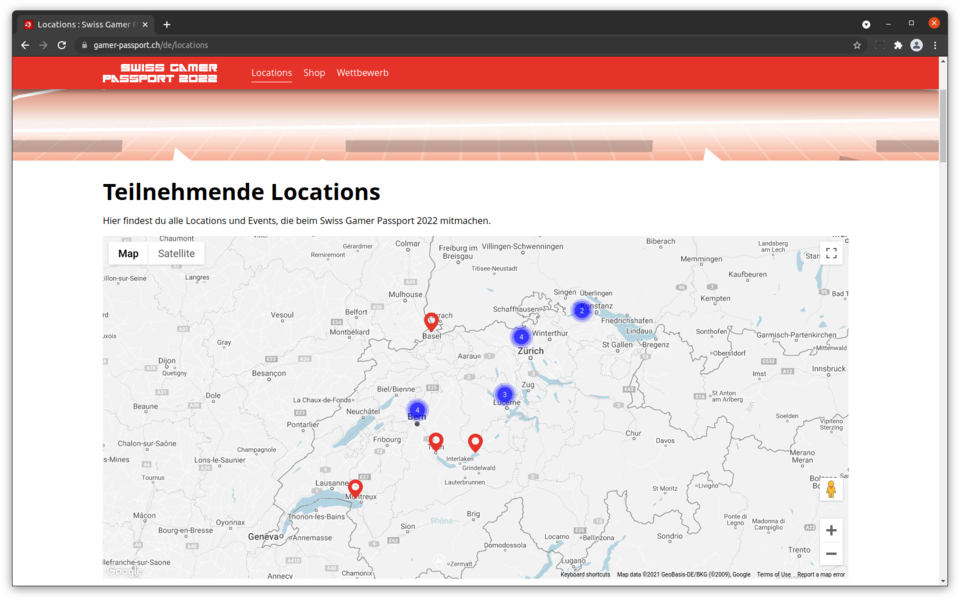Click the Innsbruck label on the map
Viewport: 960px width, 600px height.
[828, 369]
